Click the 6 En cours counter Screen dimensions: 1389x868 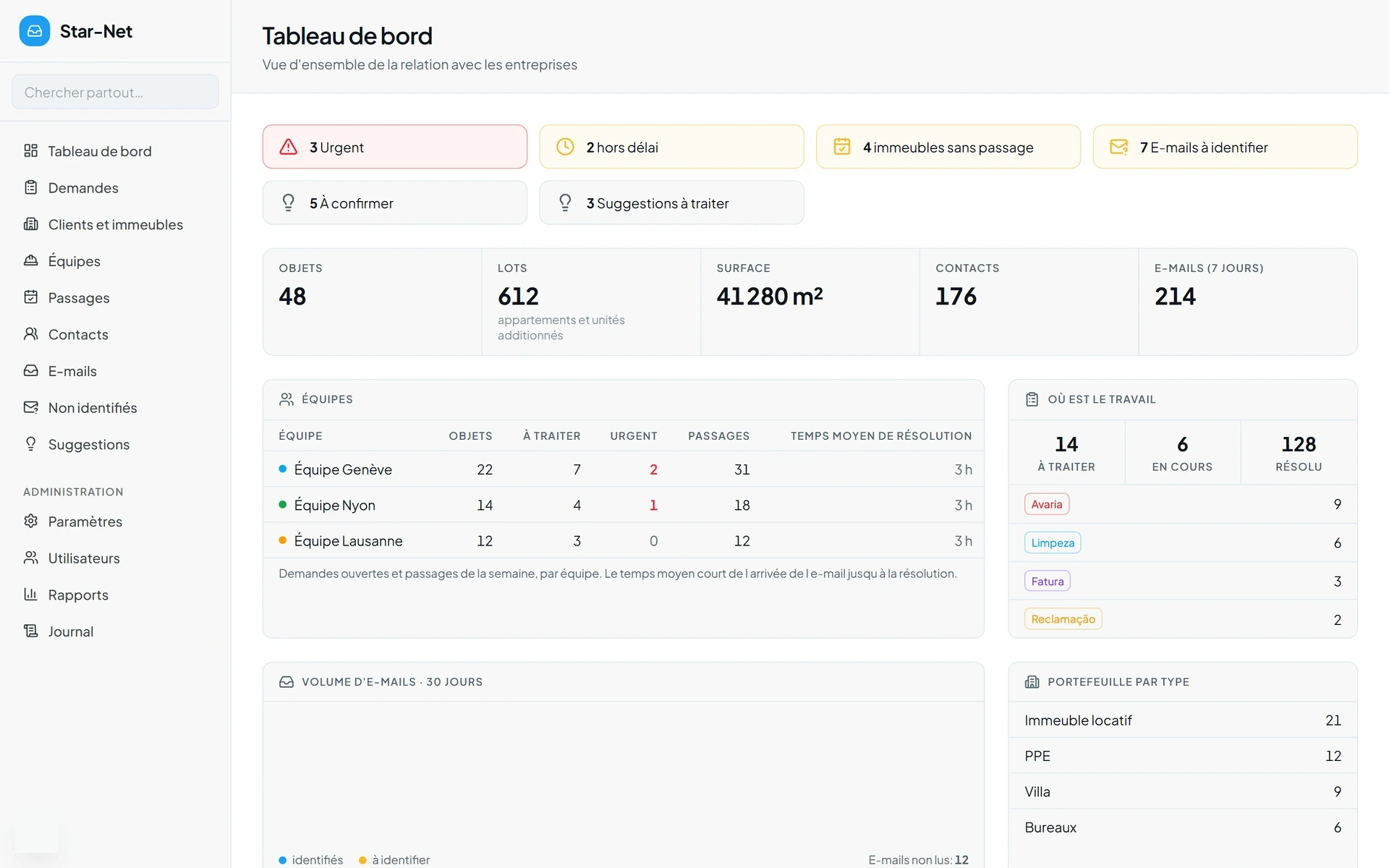1183,453
